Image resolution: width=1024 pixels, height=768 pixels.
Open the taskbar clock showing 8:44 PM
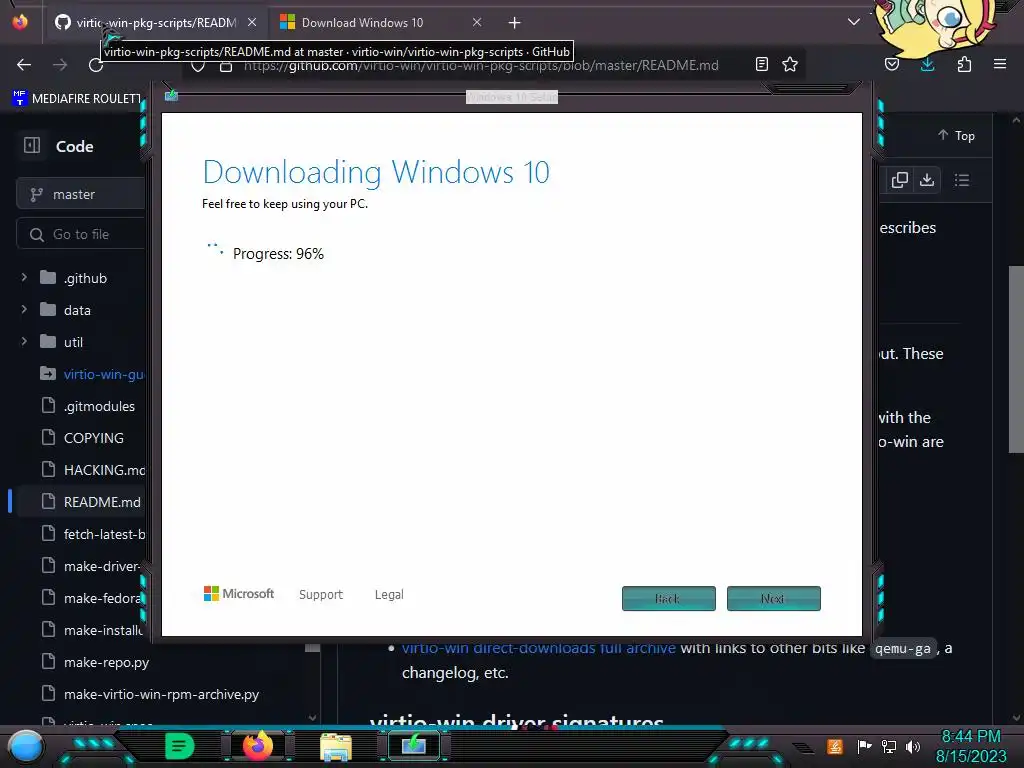(x=971, y=746)
